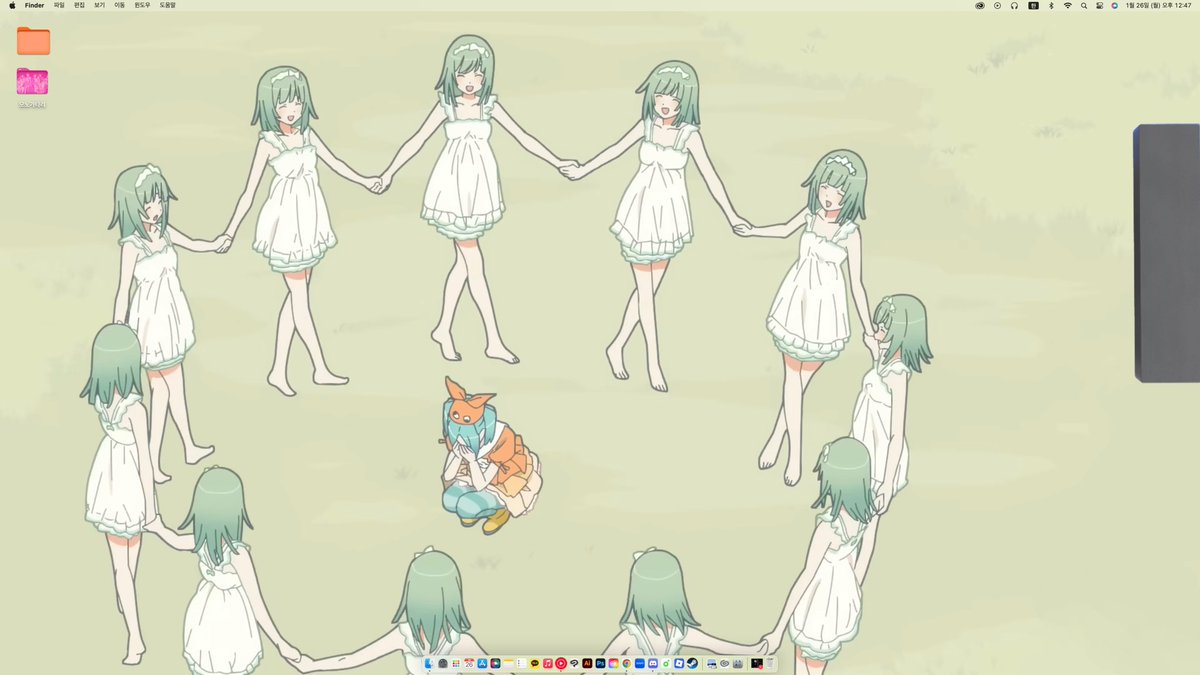Open the 이동 menu
Viewport: 1200px width, 675px height.
[x=120, y=5]
